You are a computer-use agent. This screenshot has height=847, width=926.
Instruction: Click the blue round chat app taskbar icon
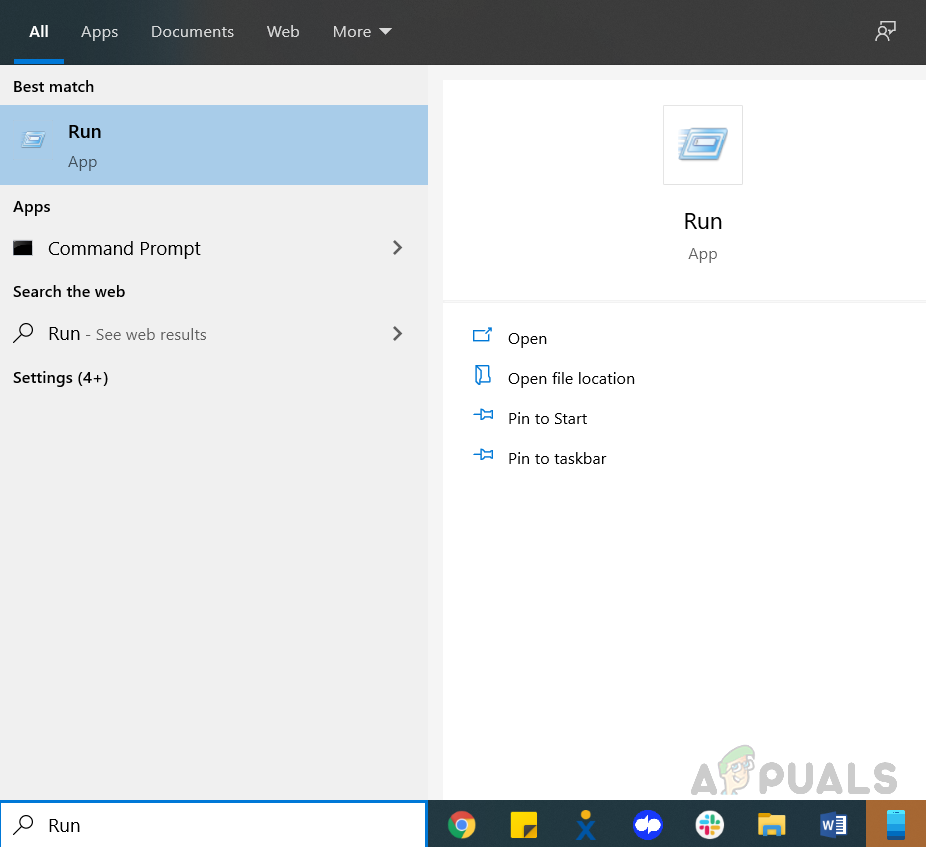point(648,825)
